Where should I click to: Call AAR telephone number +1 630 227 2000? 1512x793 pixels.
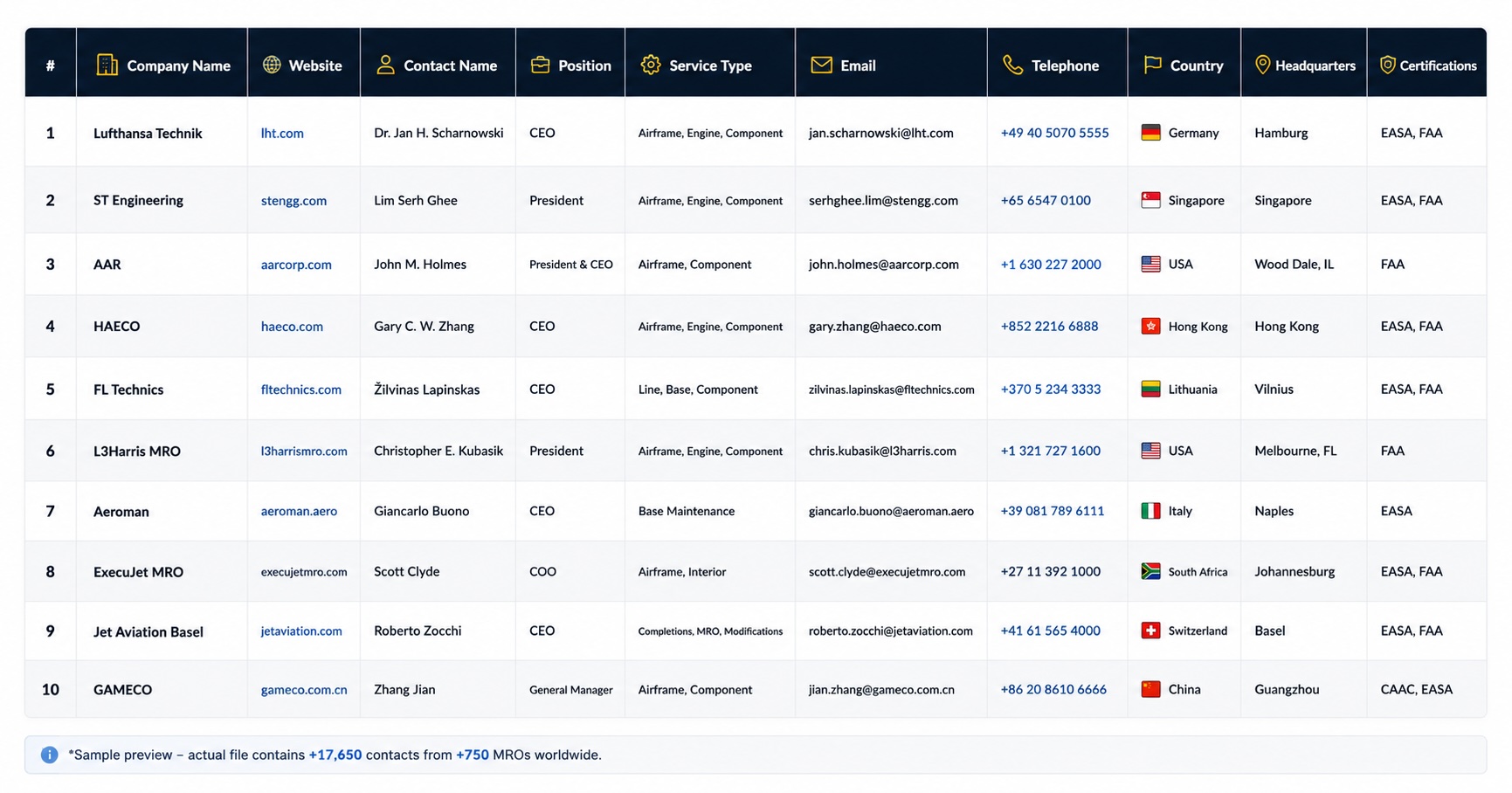[x=1051, y=264]
